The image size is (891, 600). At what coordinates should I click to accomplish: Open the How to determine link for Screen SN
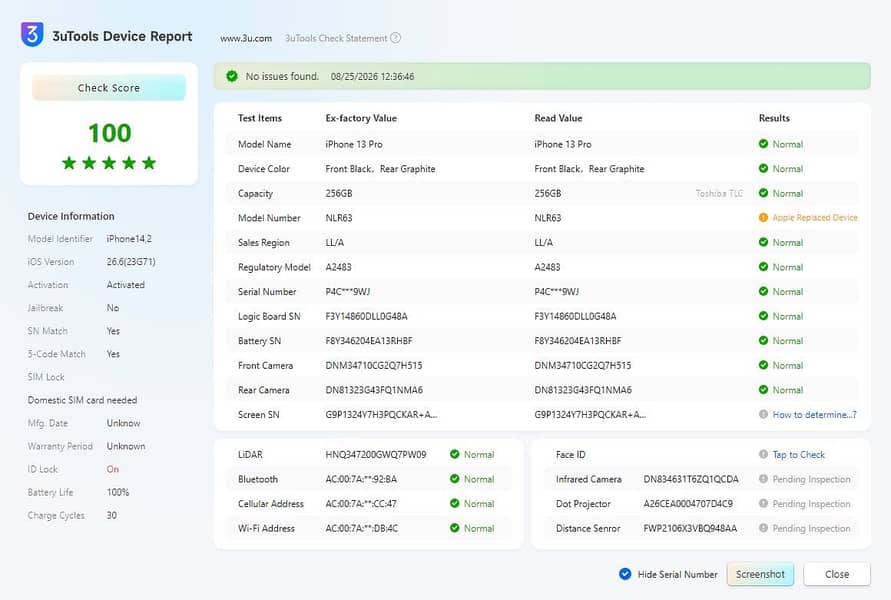pos(814,414)
